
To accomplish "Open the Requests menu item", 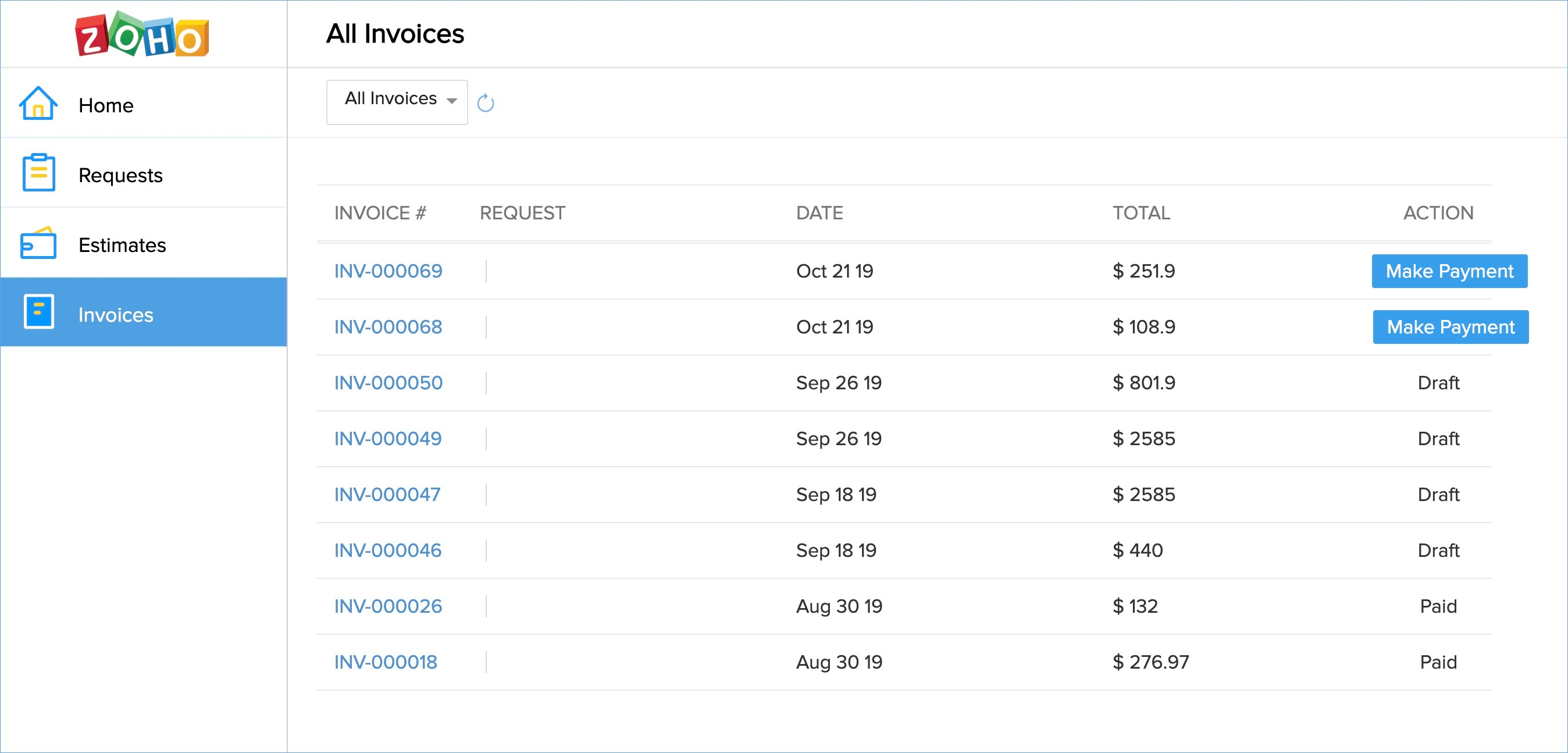I will point(120,176).
